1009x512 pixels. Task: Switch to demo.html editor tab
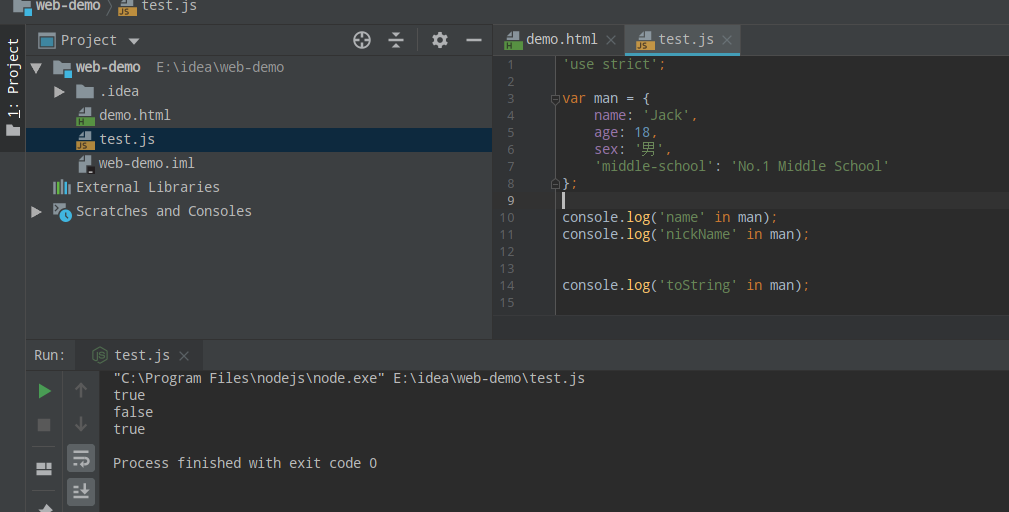[561, 39]
